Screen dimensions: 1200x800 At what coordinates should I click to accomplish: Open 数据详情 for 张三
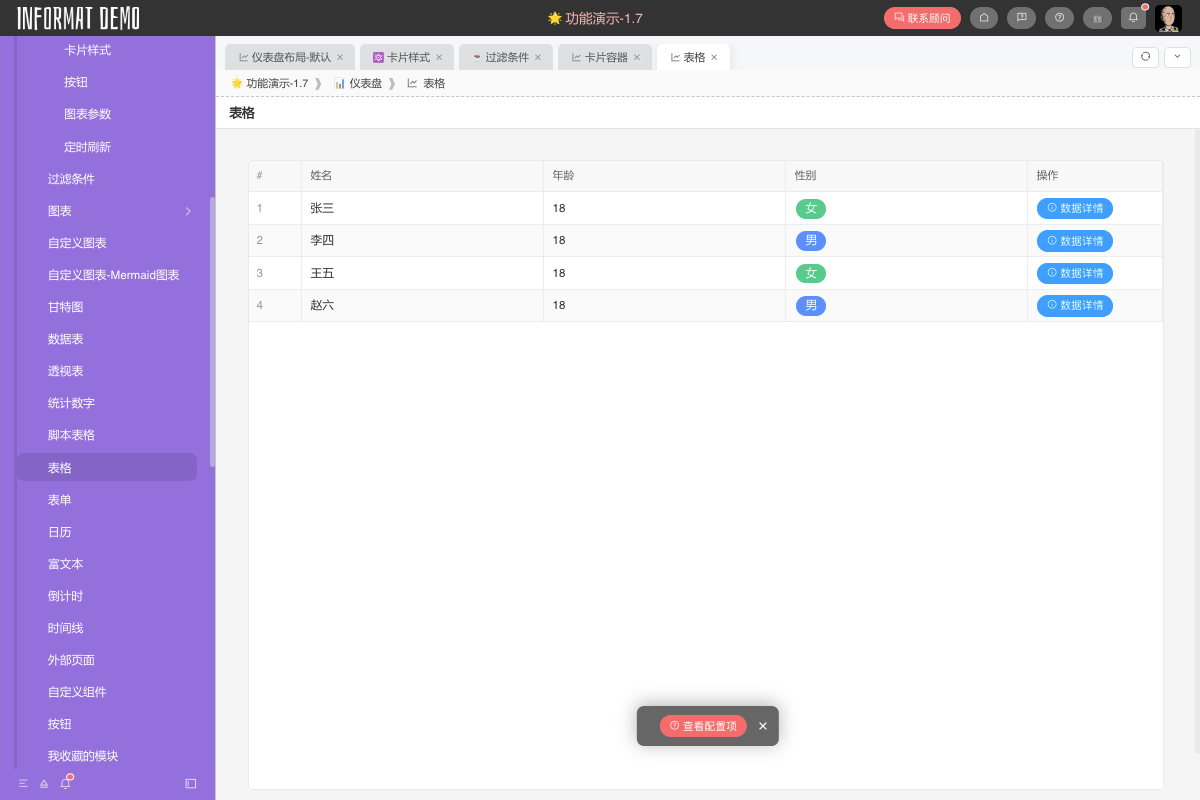click(x=1074, y=208)
